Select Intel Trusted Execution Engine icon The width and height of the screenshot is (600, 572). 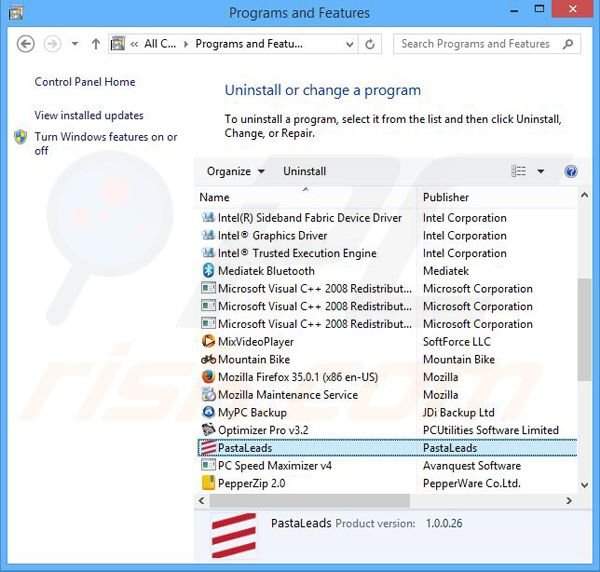pyautogui.click(x=208, y=253)
